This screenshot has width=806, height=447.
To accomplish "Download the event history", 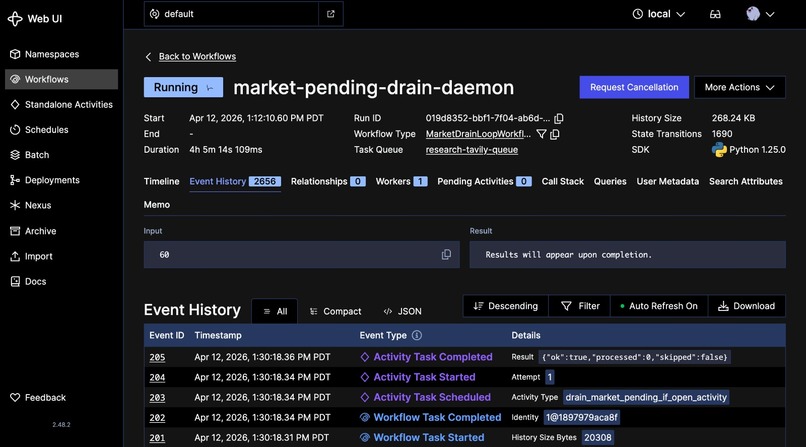I will click(746, 306).
